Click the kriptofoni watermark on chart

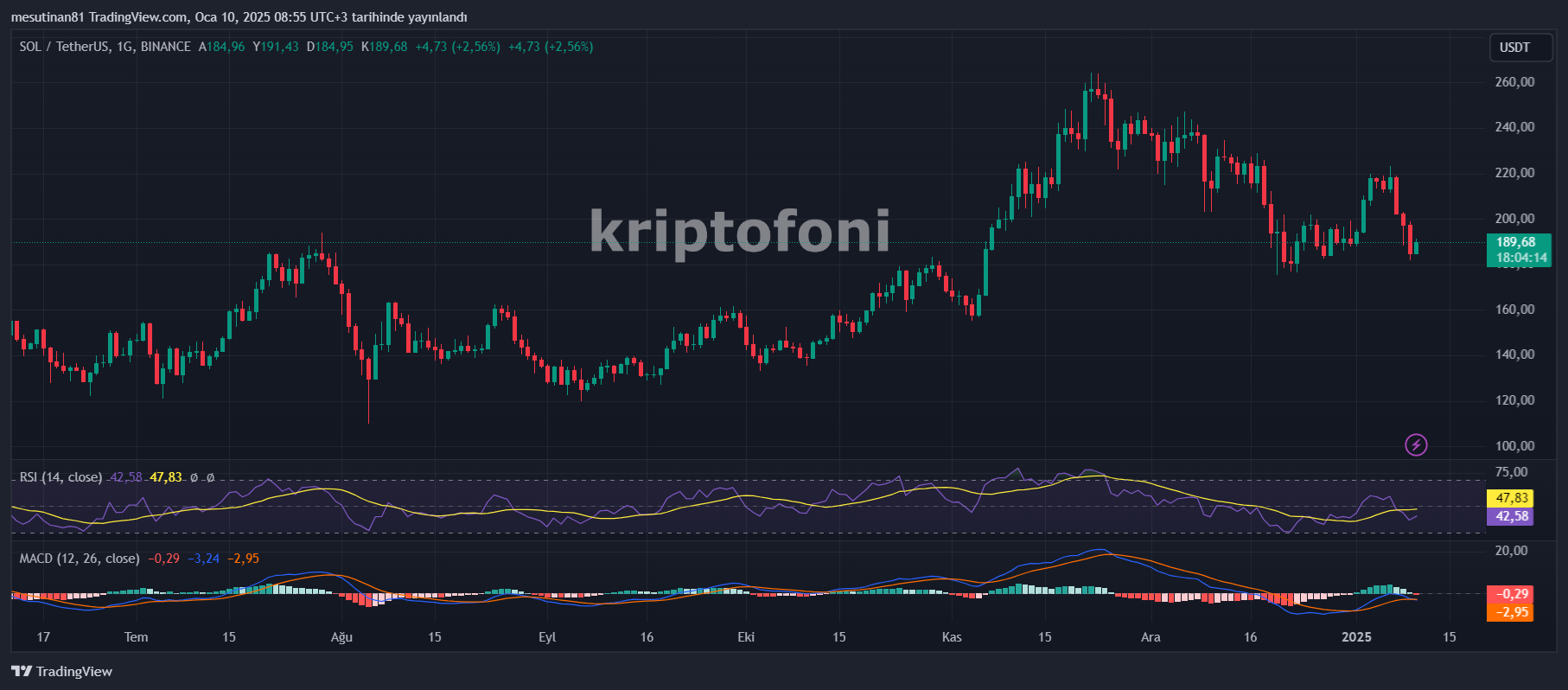click(x=740, y=231)
